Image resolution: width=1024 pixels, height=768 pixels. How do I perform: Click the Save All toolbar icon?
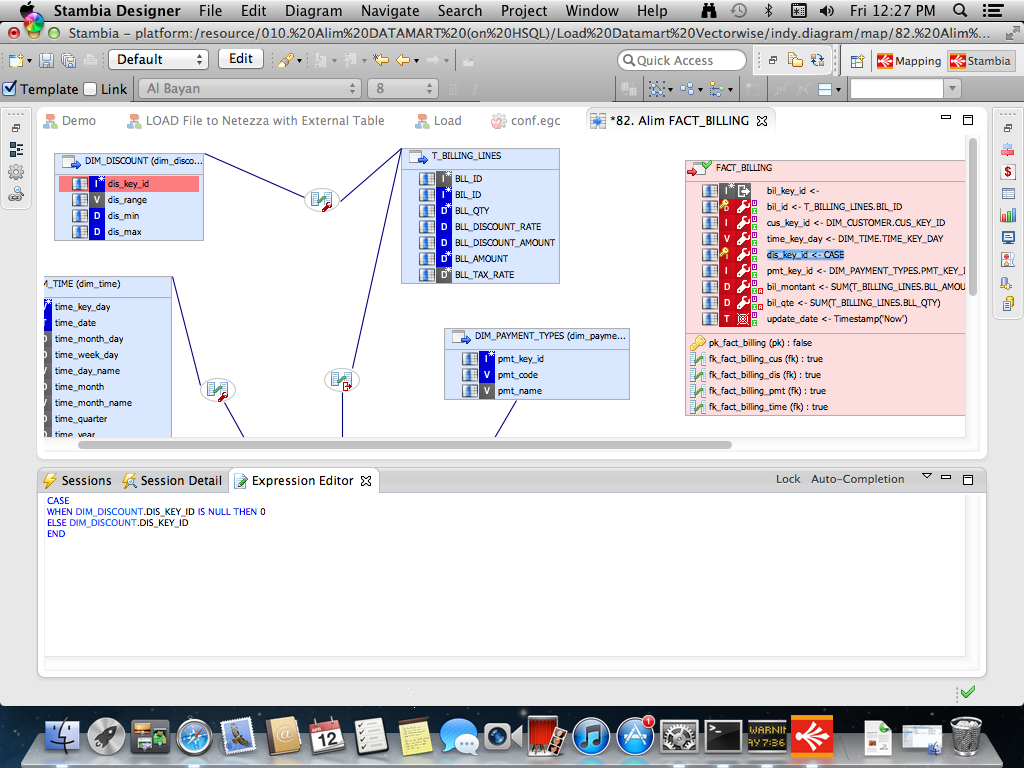[68, 61]
